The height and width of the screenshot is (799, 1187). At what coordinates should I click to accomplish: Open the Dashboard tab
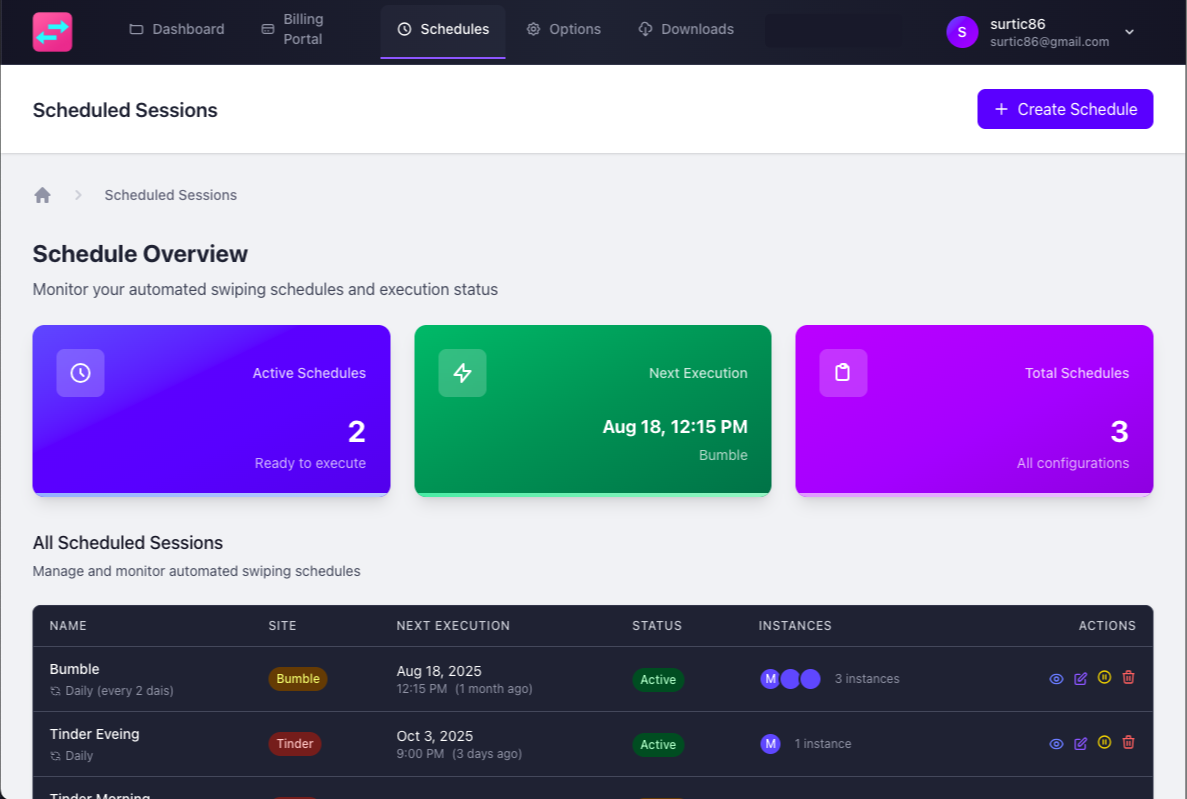[177, 30]
